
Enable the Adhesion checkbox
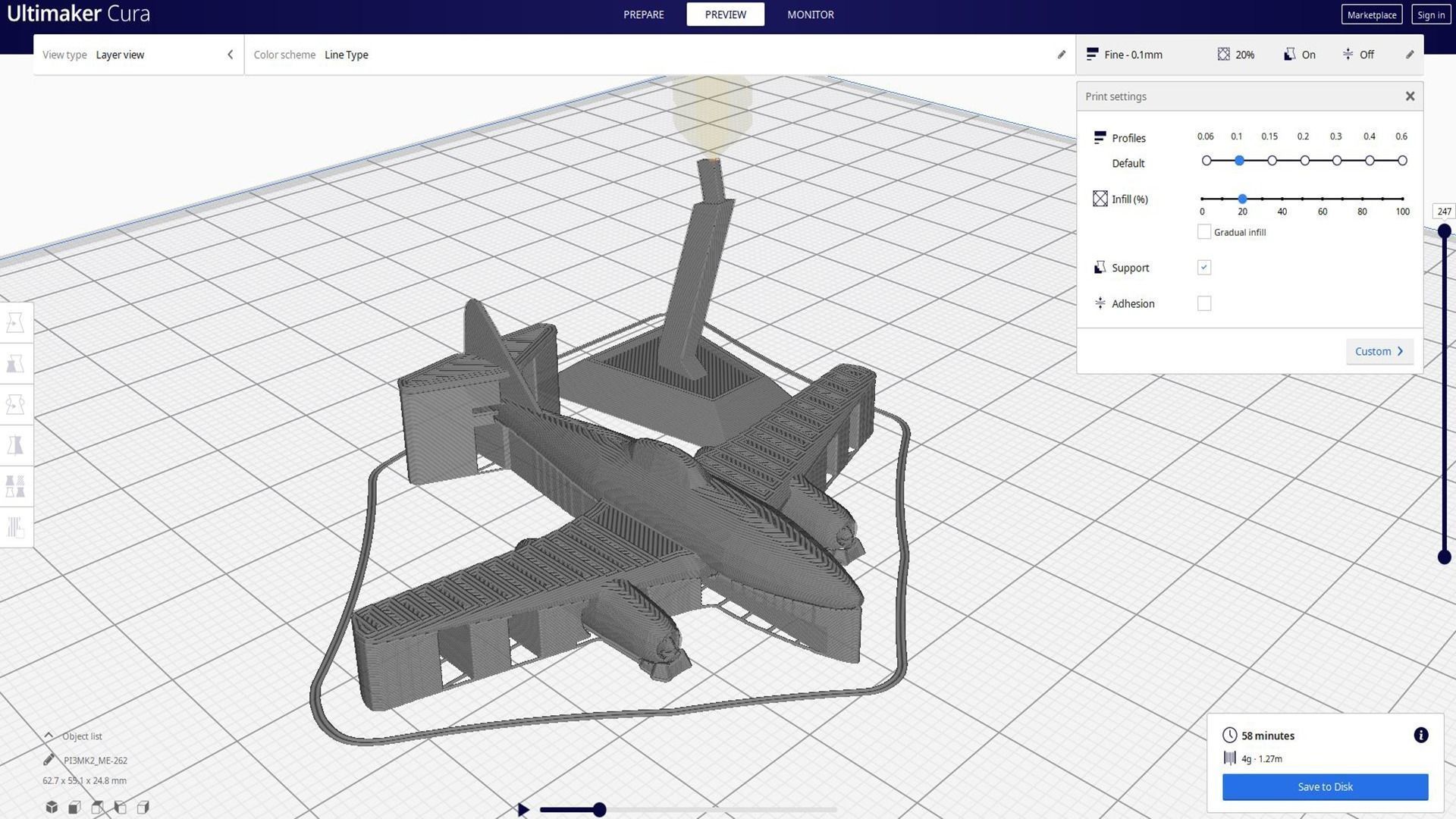tap(1203, 303)
